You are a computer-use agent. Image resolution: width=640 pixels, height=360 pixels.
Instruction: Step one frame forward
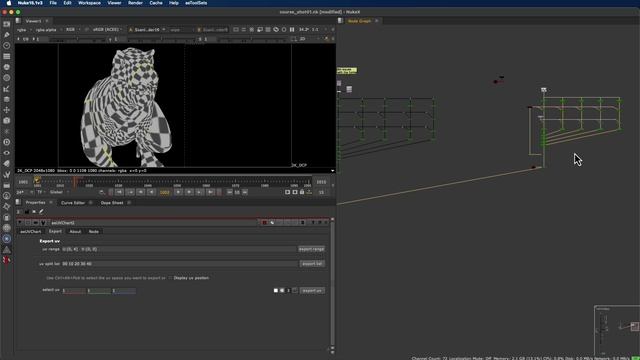(x=189, y=192)
